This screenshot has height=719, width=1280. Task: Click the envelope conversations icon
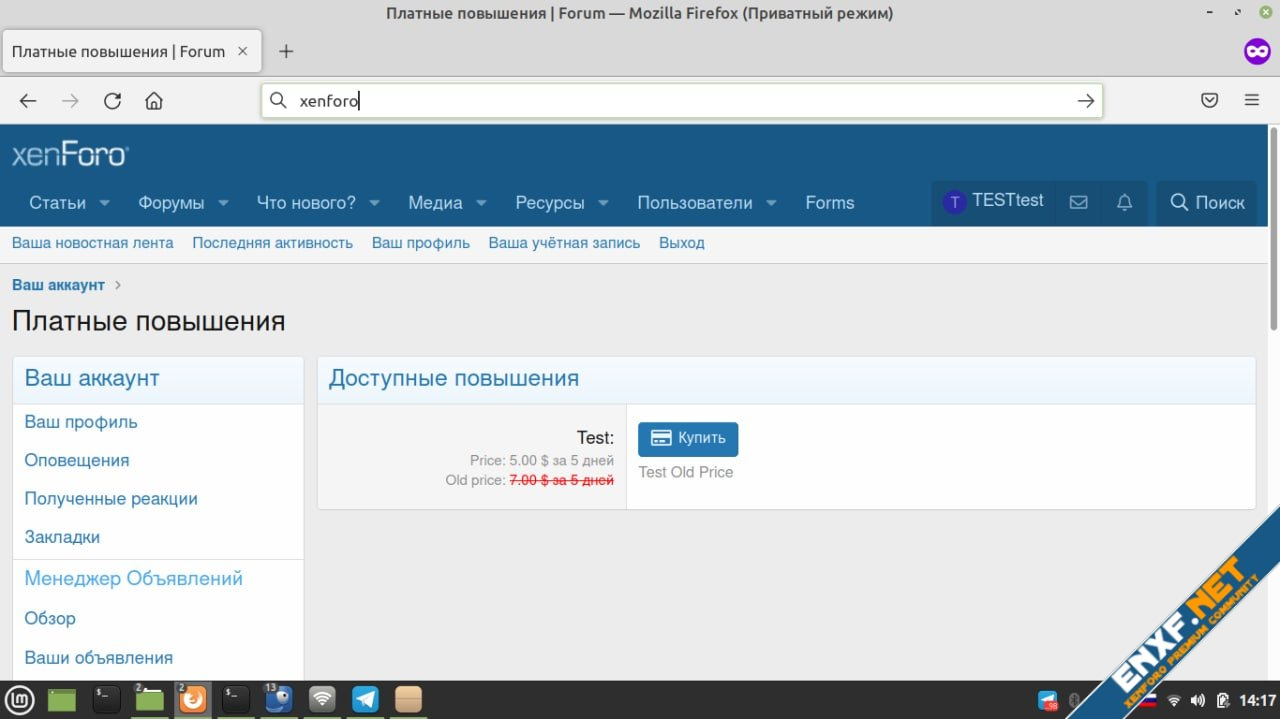point(1078,202)
